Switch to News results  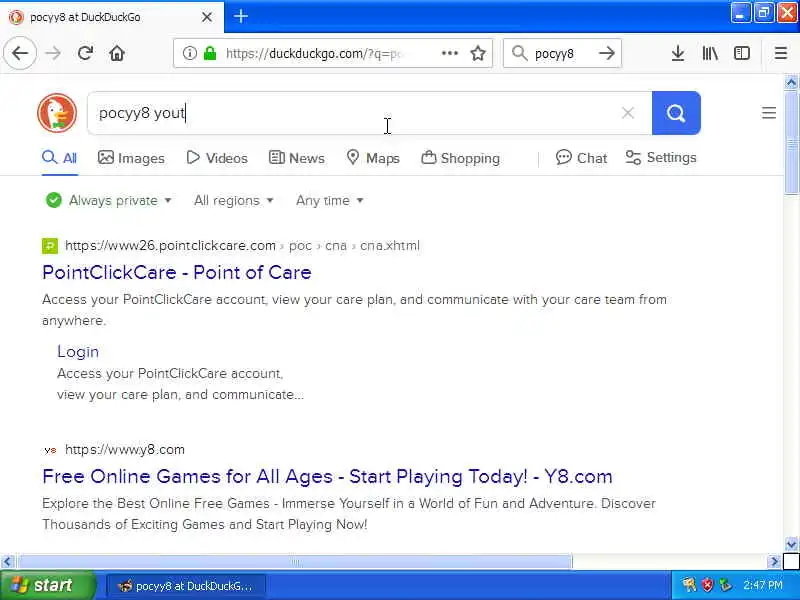click(x=296, y=158)
